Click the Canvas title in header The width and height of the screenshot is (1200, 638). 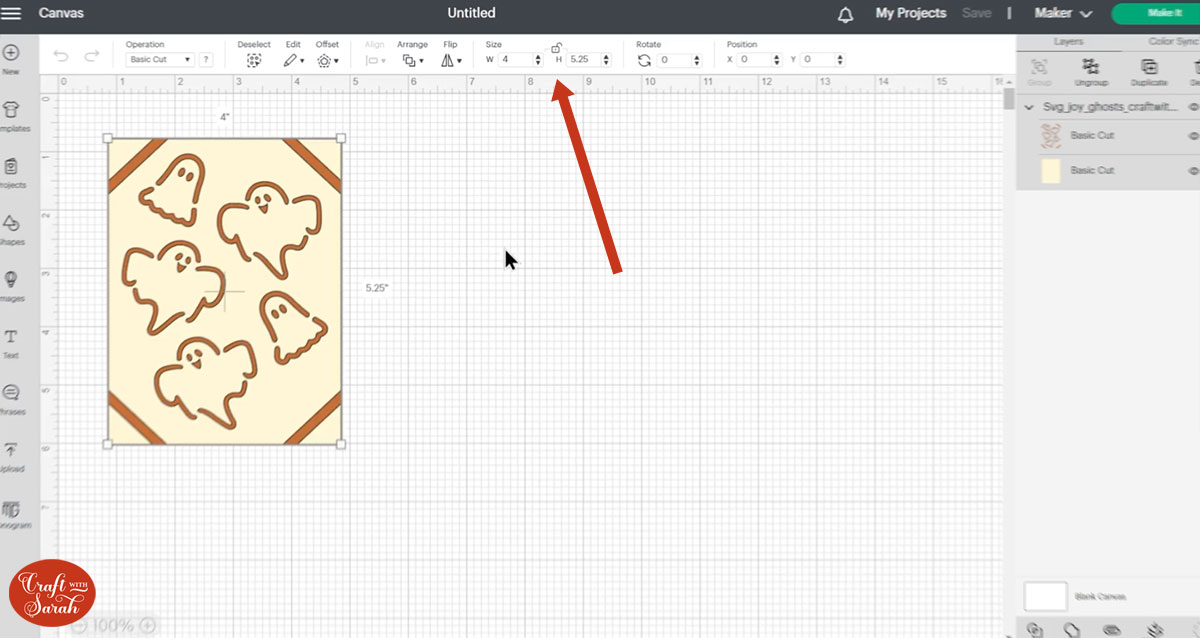(61, 14)
